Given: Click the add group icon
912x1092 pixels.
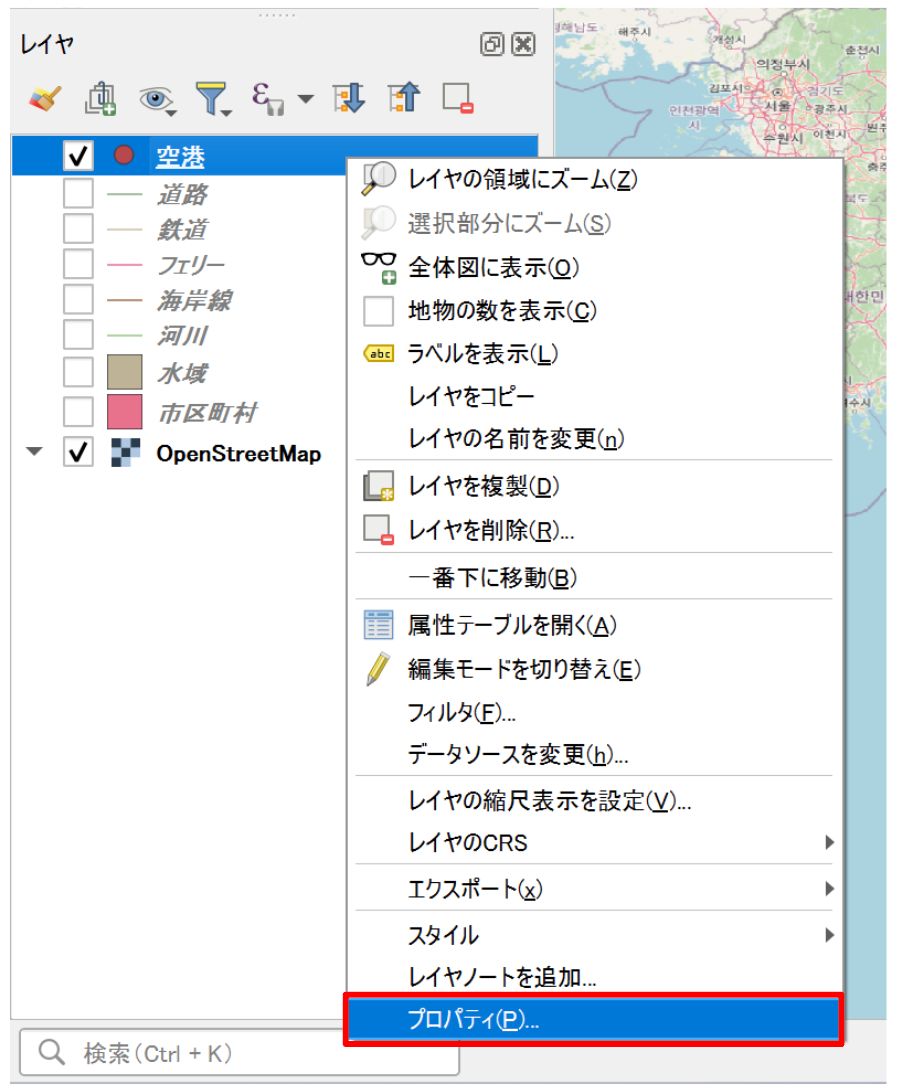Looking at the screenshot, I should coord(100,98).
